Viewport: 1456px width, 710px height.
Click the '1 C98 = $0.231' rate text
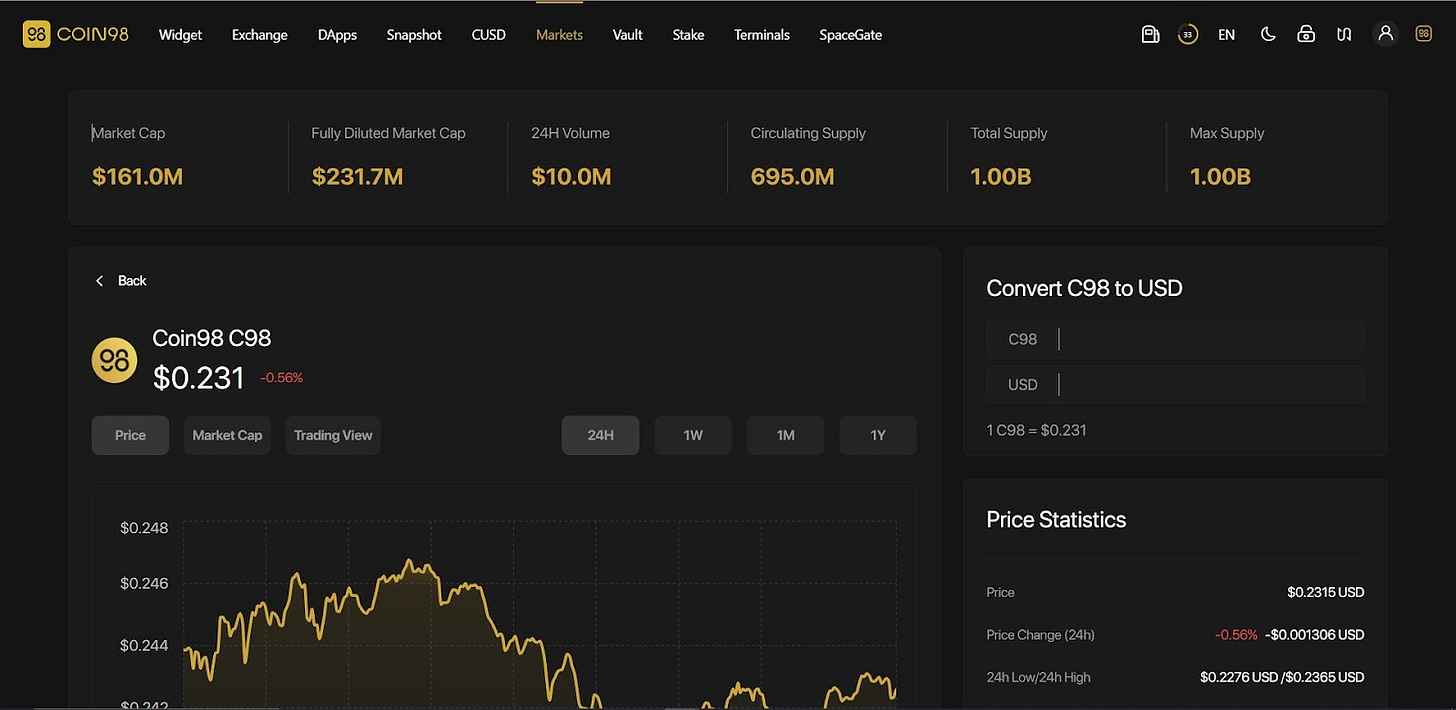(1036, 430)
